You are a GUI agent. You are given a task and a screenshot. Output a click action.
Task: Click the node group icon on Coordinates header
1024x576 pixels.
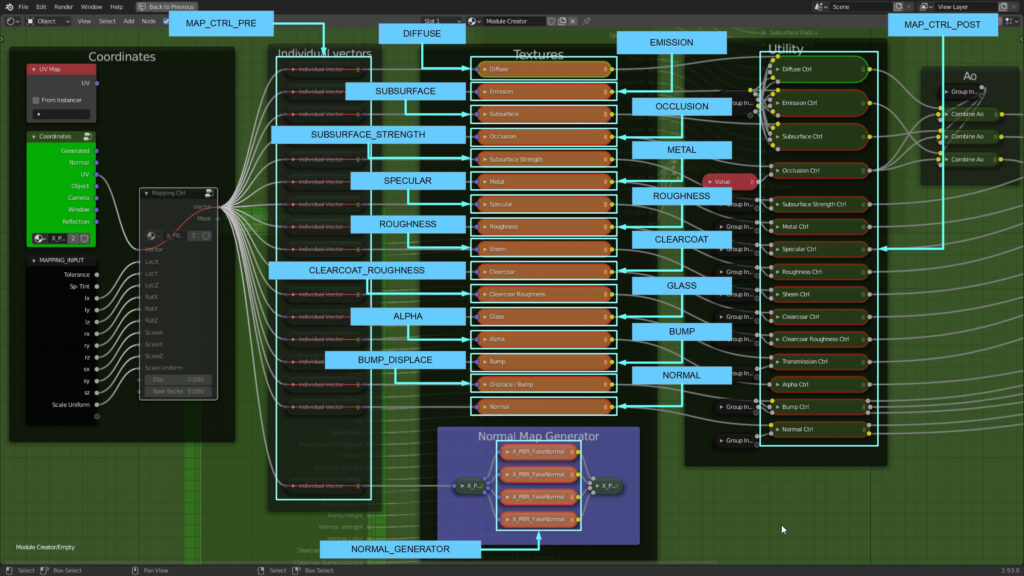pyautogui.click(x=87, y=136)
